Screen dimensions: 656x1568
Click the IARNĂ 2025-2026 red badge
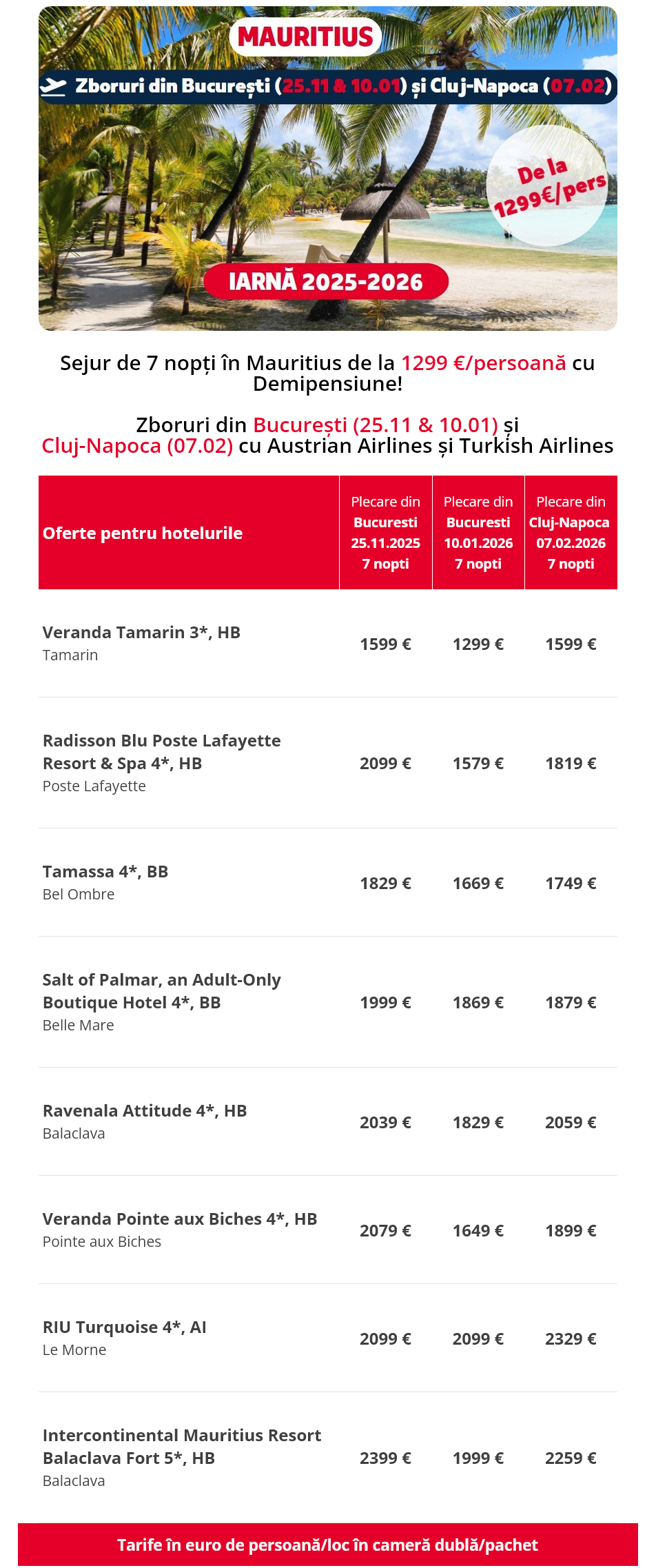click(x=326, y=282)
